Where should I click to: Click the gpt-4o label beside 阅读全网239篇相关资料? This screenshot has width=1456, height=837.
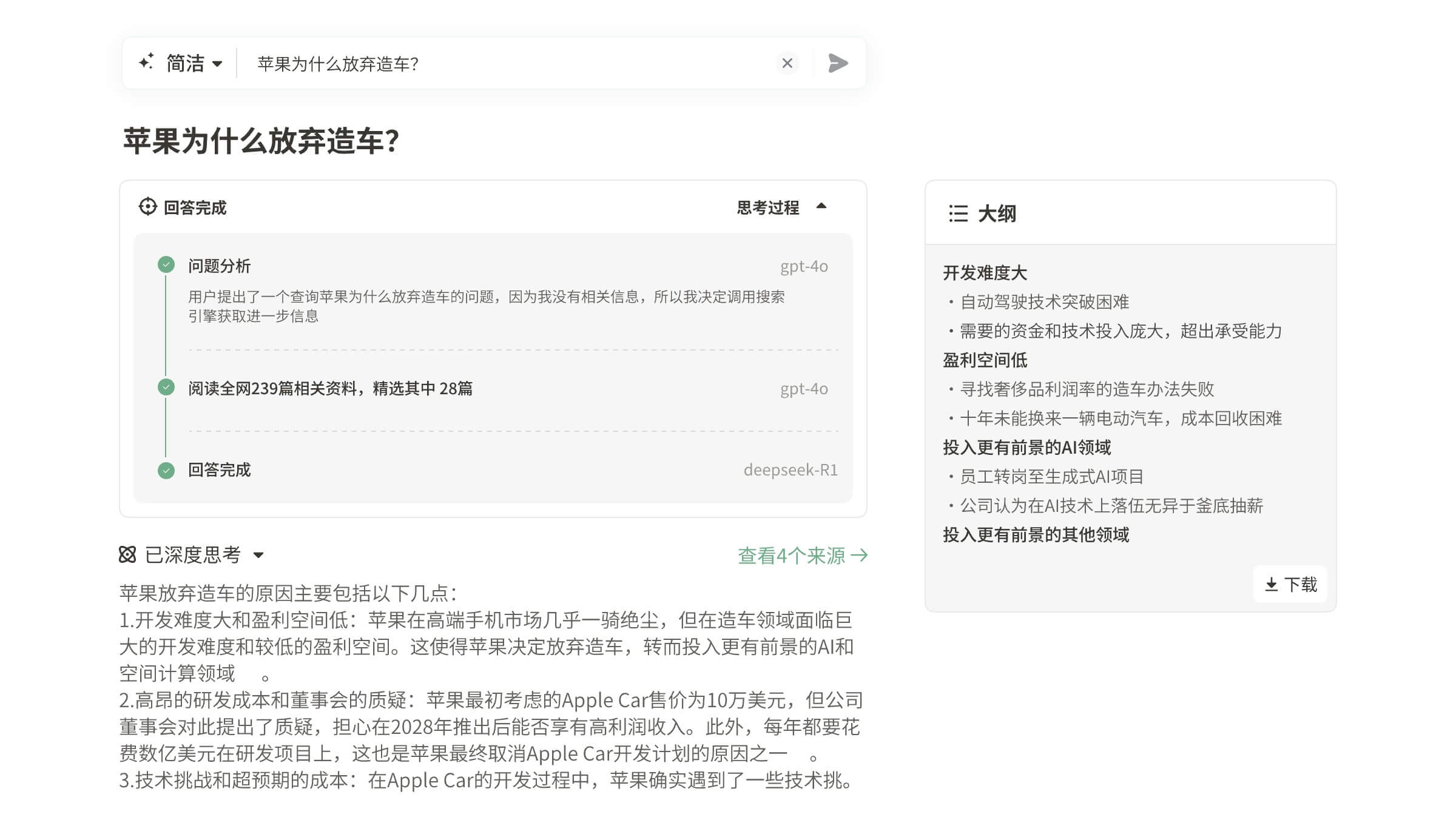[804, 389]
